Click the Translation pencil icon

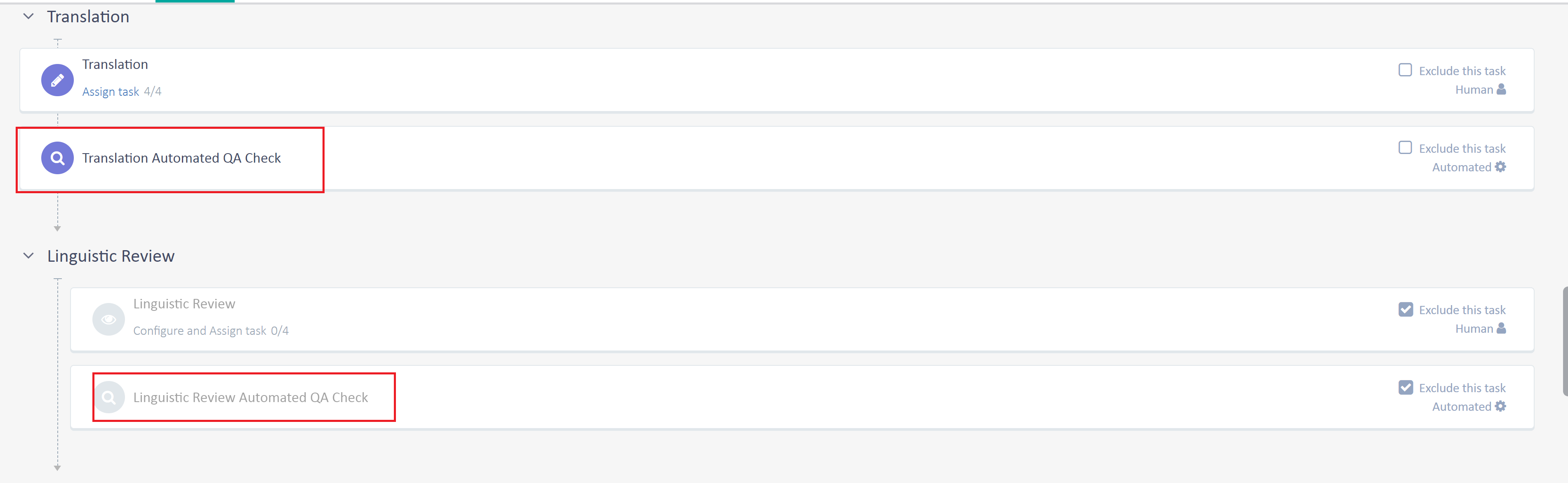click(57, 80)
